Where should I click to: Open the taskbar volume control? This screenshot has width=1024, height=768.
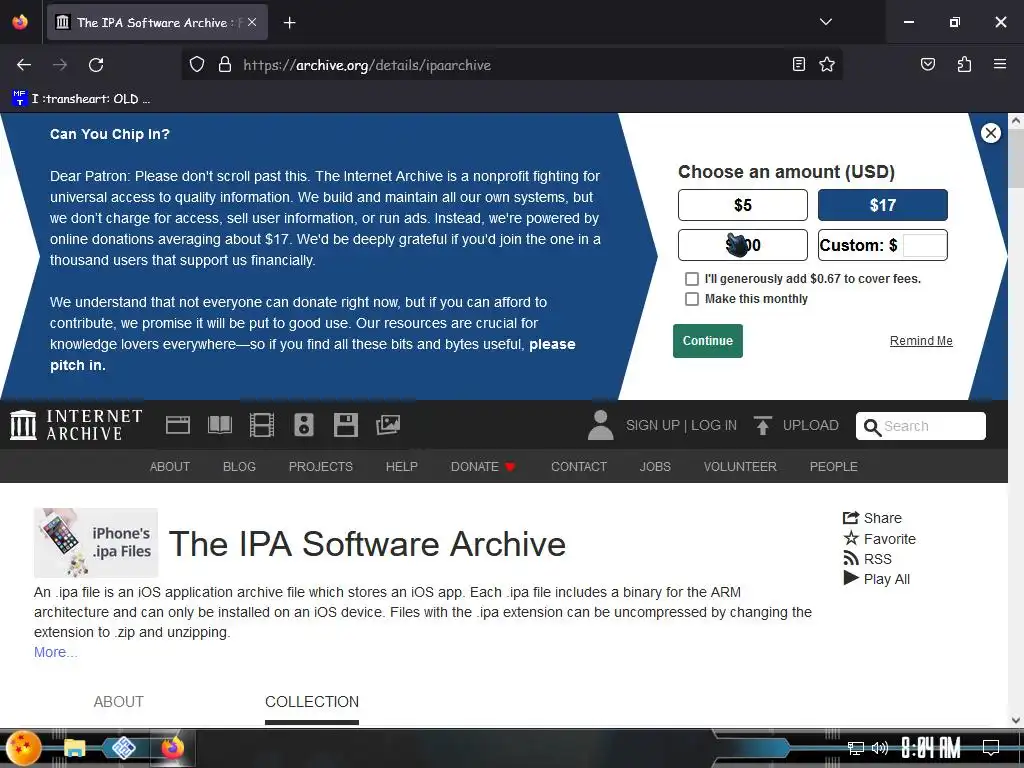click(x=880, y=748)
